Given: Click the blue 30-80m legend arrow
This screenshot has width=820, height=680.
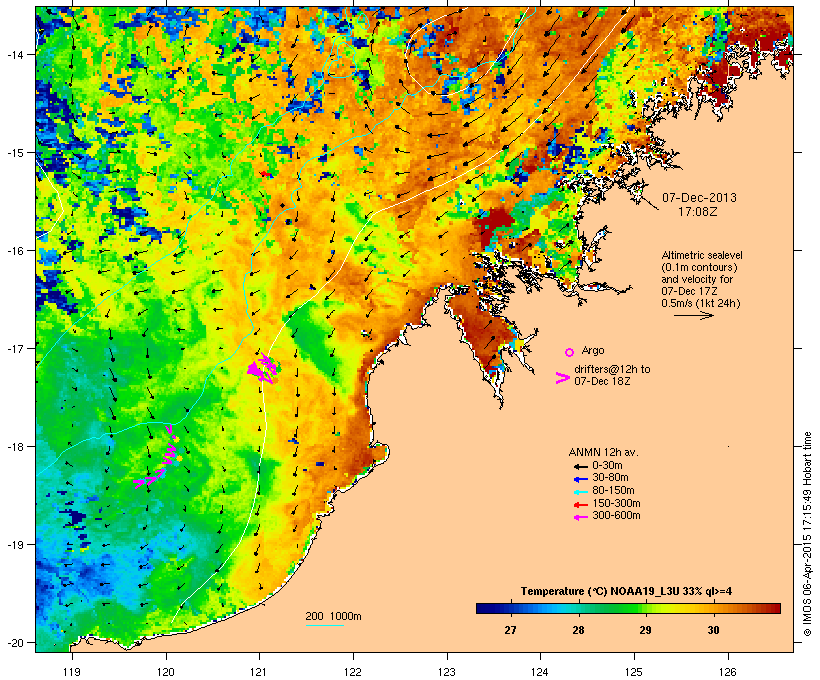Looking at the screenshot, I should tap(581, 479).
